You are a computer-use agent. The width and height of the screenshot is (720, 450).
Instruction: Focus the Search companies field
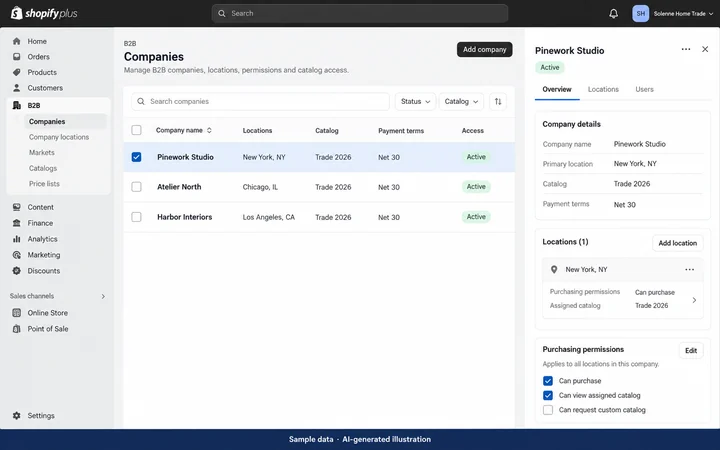(x=260, y=101)
